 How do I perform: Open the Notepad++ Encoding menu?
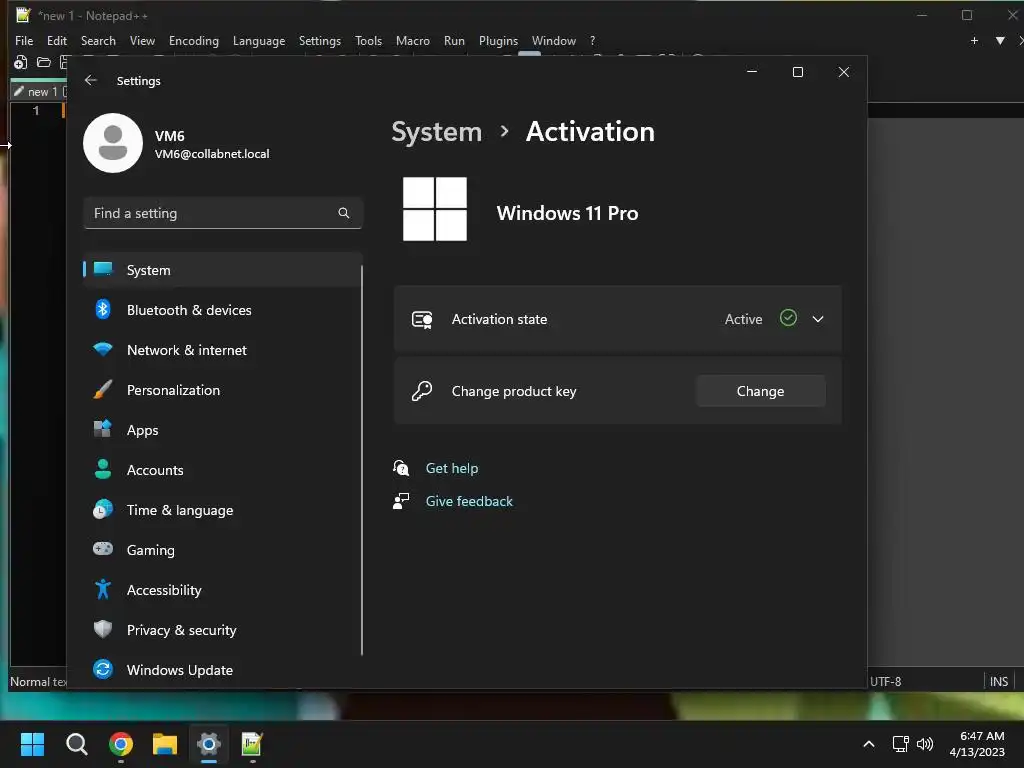click(194, 40)
